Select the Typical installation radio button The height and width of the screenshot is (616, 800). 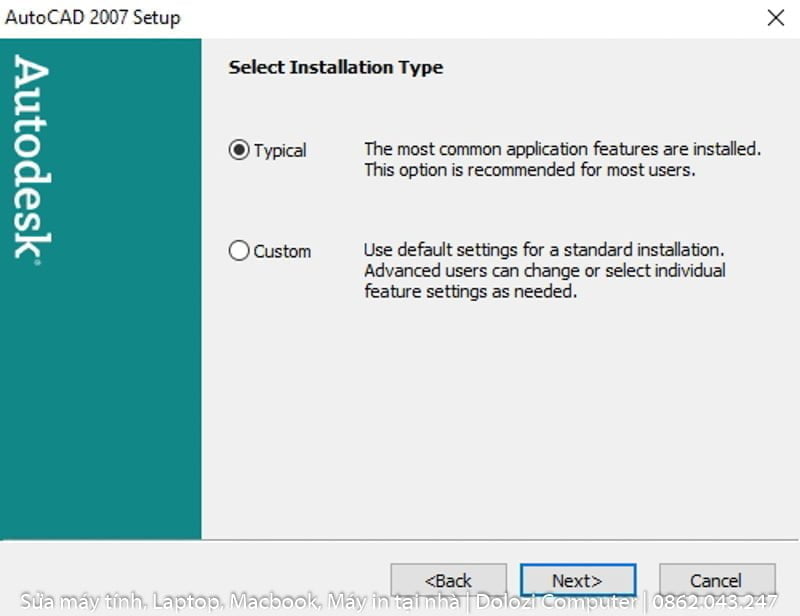(x=239, y=151)
